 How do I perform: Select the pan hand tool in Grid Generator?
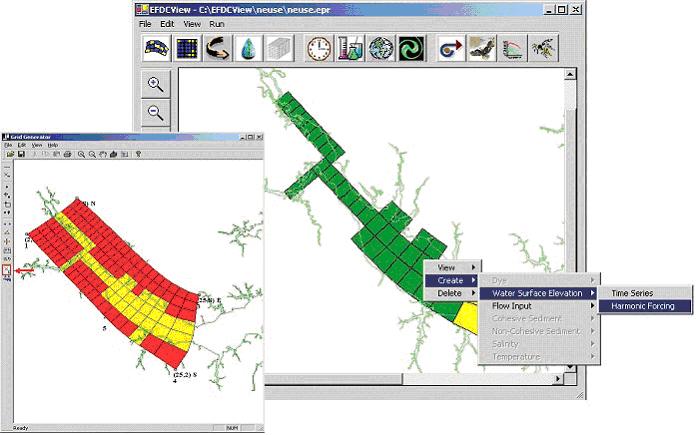click(103, 154)
